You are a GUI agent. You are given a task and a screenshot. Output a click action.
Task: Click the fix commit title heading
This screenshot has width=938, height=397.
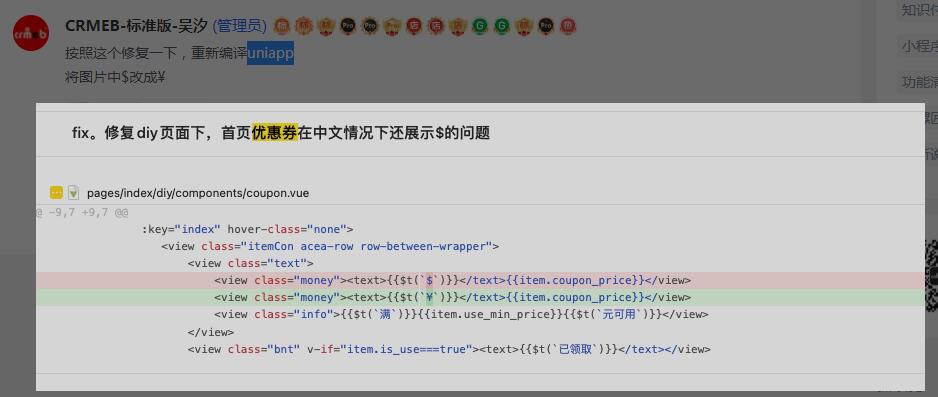point(281,133)
